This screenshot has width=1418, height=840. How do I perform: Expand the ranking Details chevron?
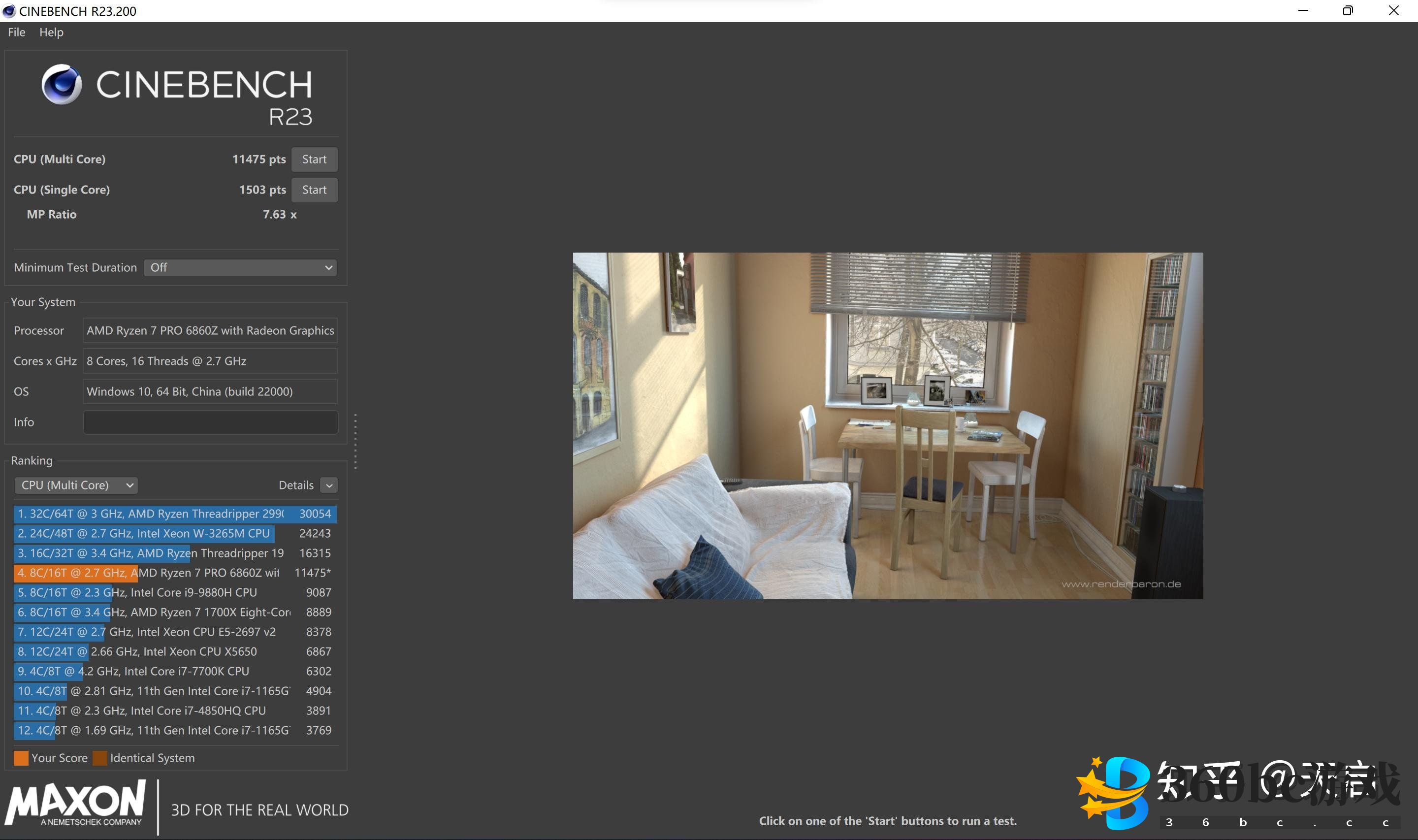tap(329, 485)
